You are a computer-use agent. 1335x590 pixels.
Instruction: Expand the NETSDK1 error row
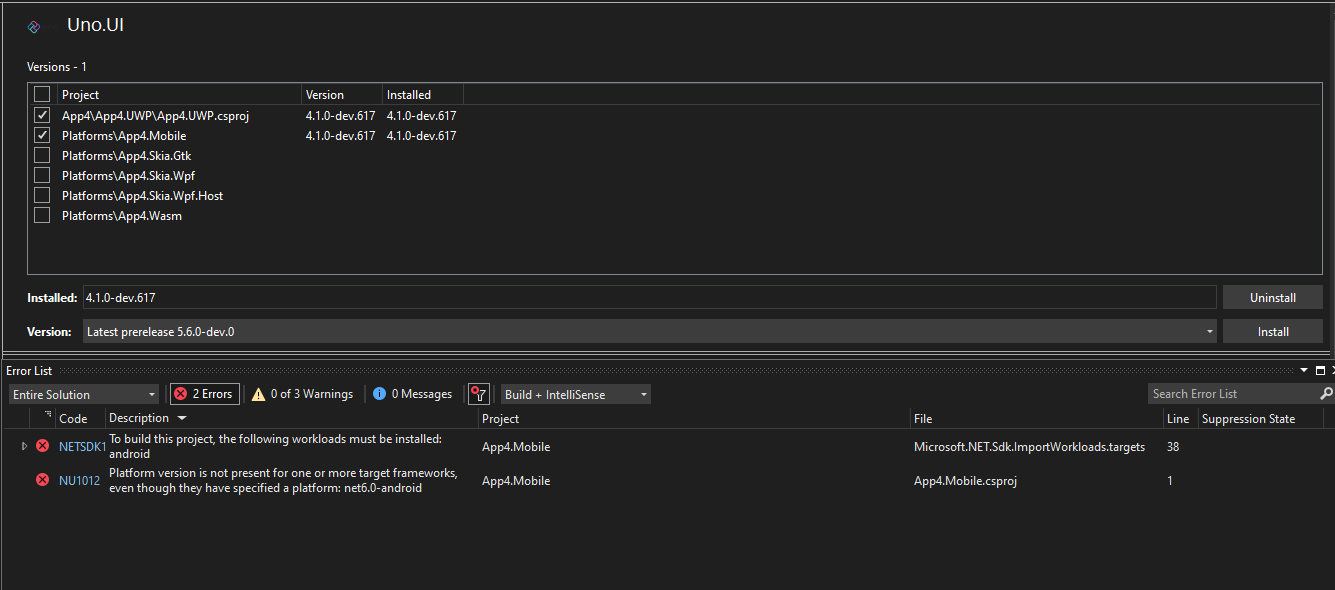click(x=25, y=446)
